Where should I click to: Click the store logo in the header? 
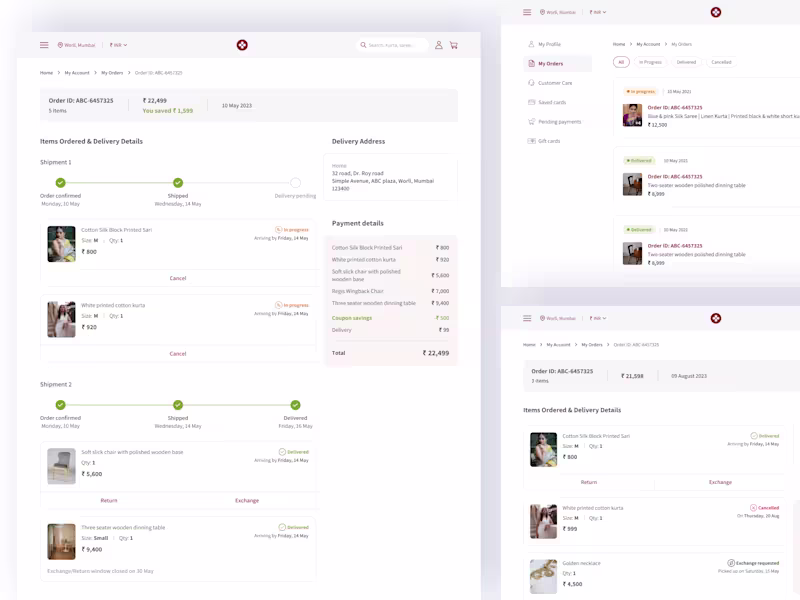click(242, 45)
